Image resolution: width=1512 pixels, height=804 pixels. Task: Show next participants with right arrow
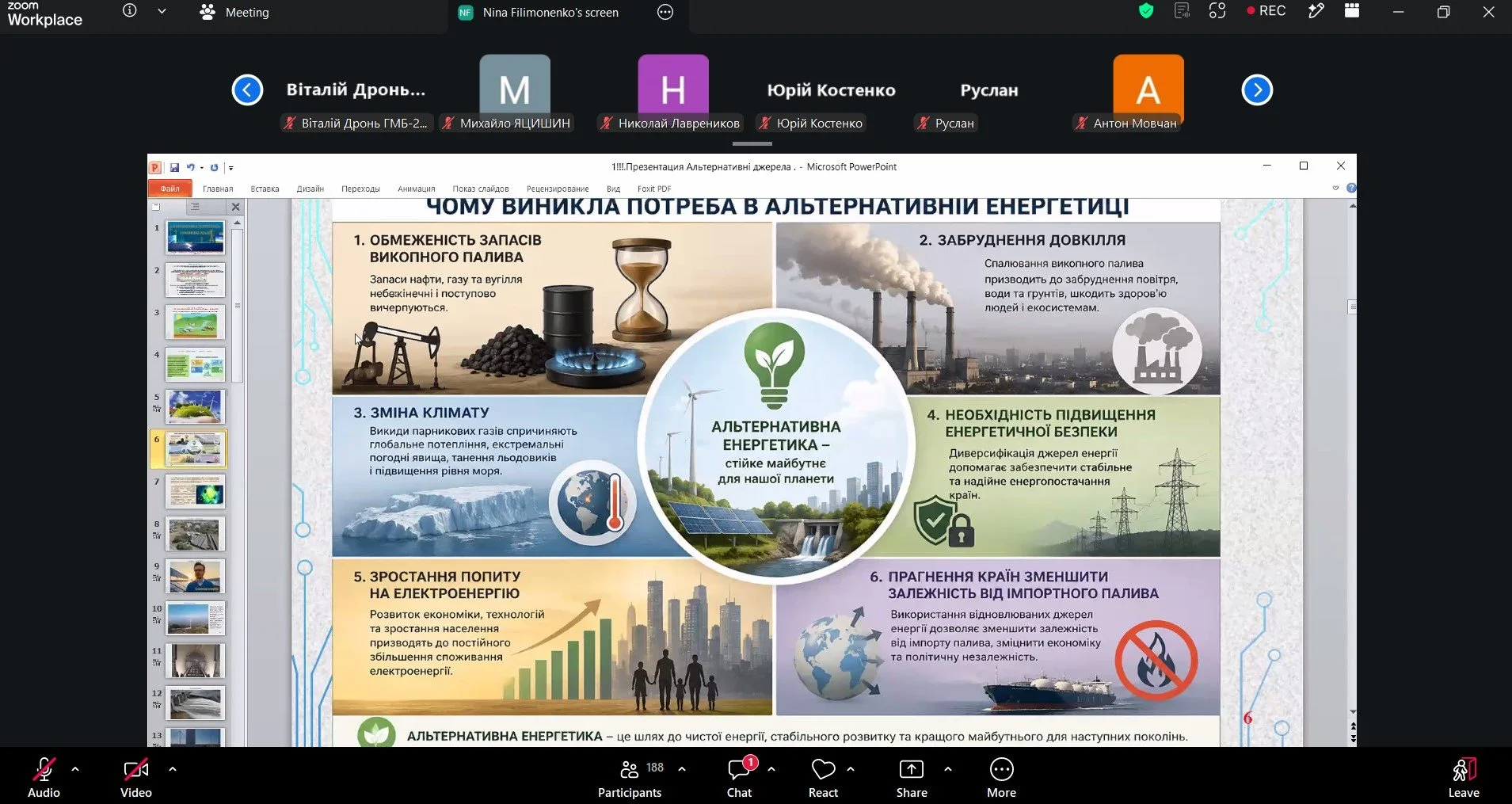pyautogui.click(x=1257, y=90)
